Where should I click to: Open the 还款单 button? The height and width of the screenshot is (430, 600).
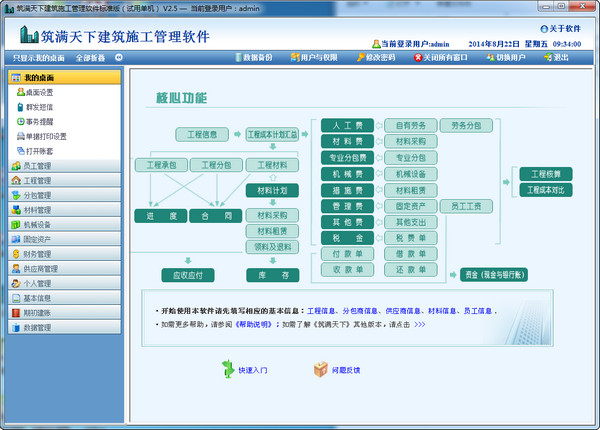(x=411, y=269)
